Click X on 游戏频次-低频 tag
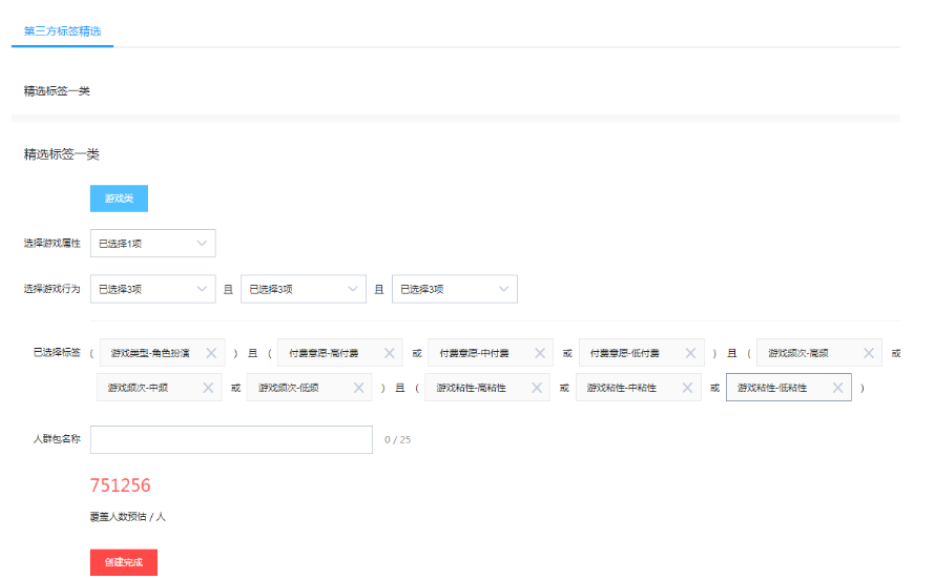Screen dimensions: 940x578 [x=358, y=388]
